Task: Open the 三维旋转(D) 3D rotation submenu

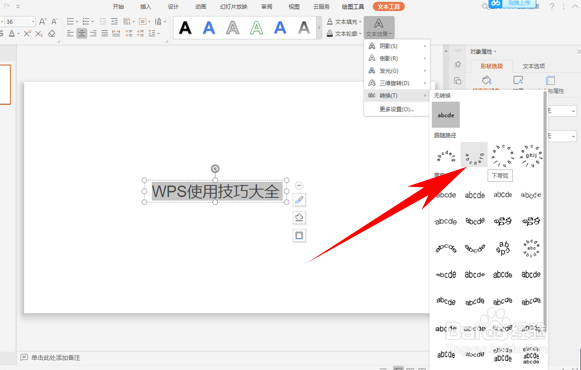Action: point(397,83)
